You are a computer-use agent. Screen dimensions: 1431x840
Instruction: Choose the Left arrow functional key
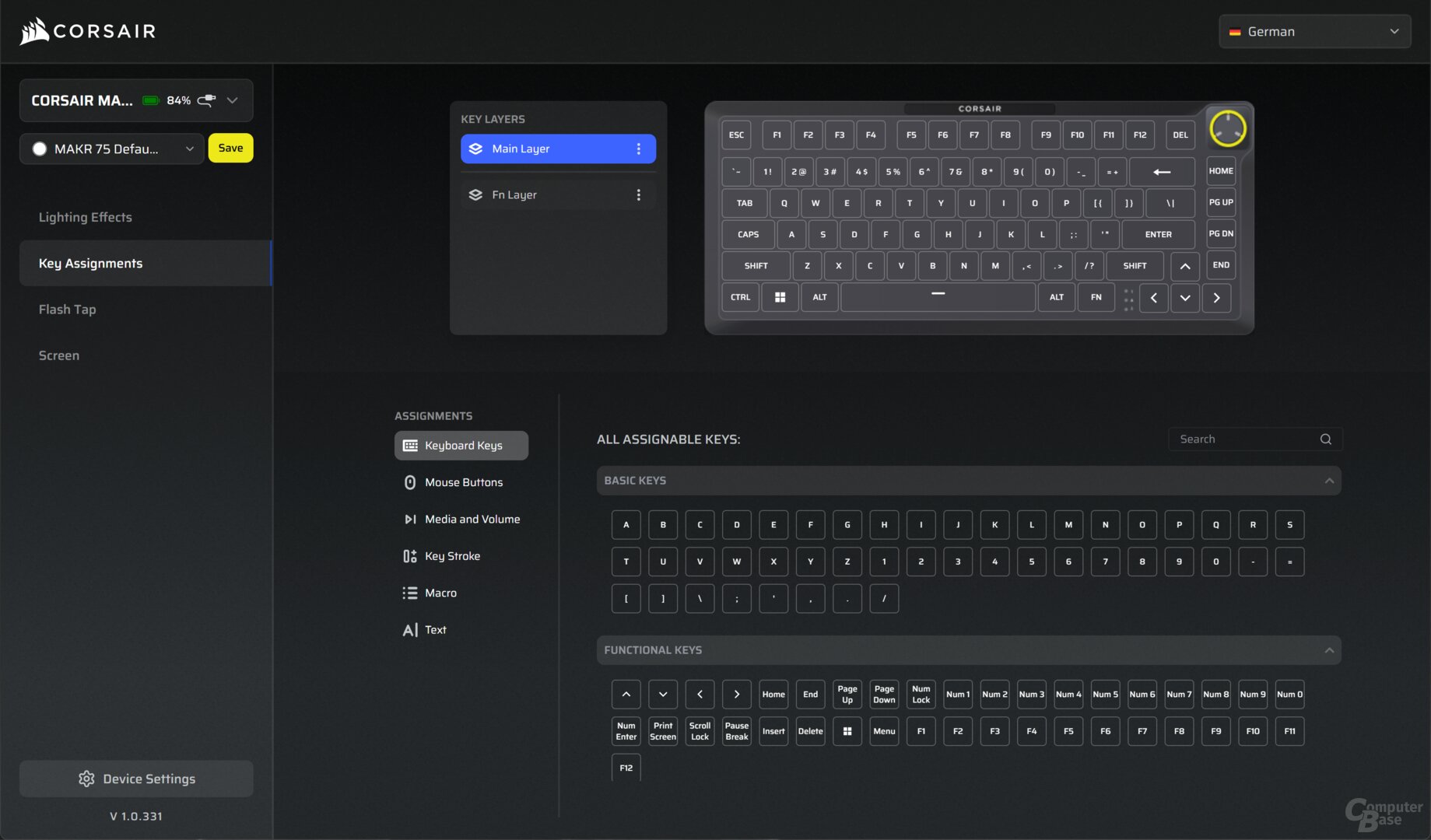700,695
